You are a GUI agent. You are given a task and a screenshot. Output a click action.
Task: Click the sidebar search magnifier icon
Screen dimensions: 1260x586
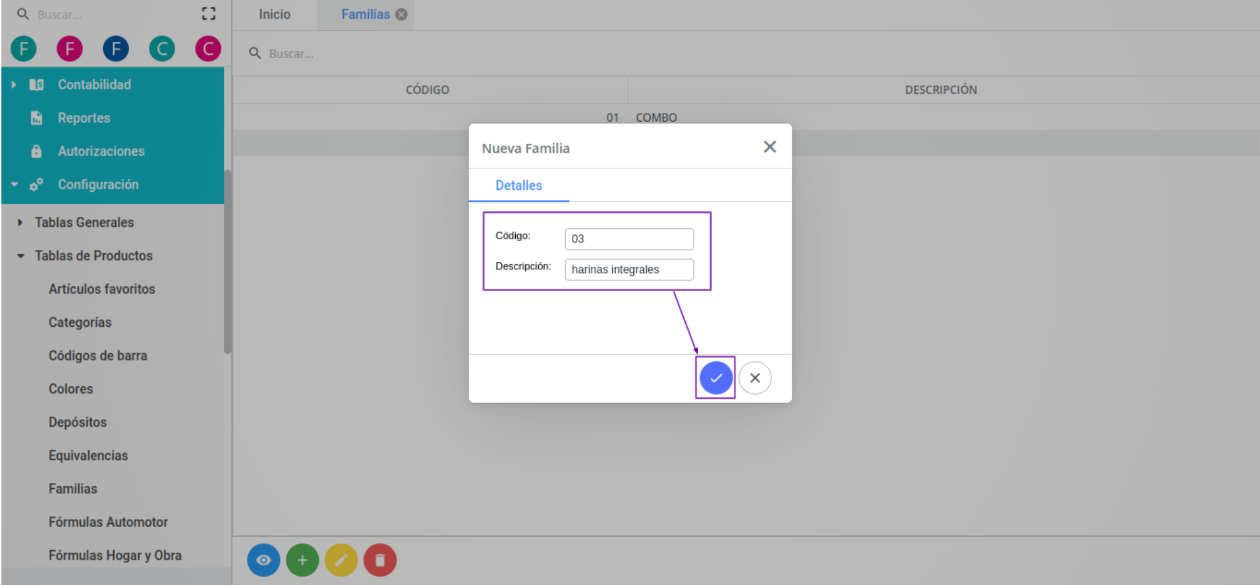(24, 15)
